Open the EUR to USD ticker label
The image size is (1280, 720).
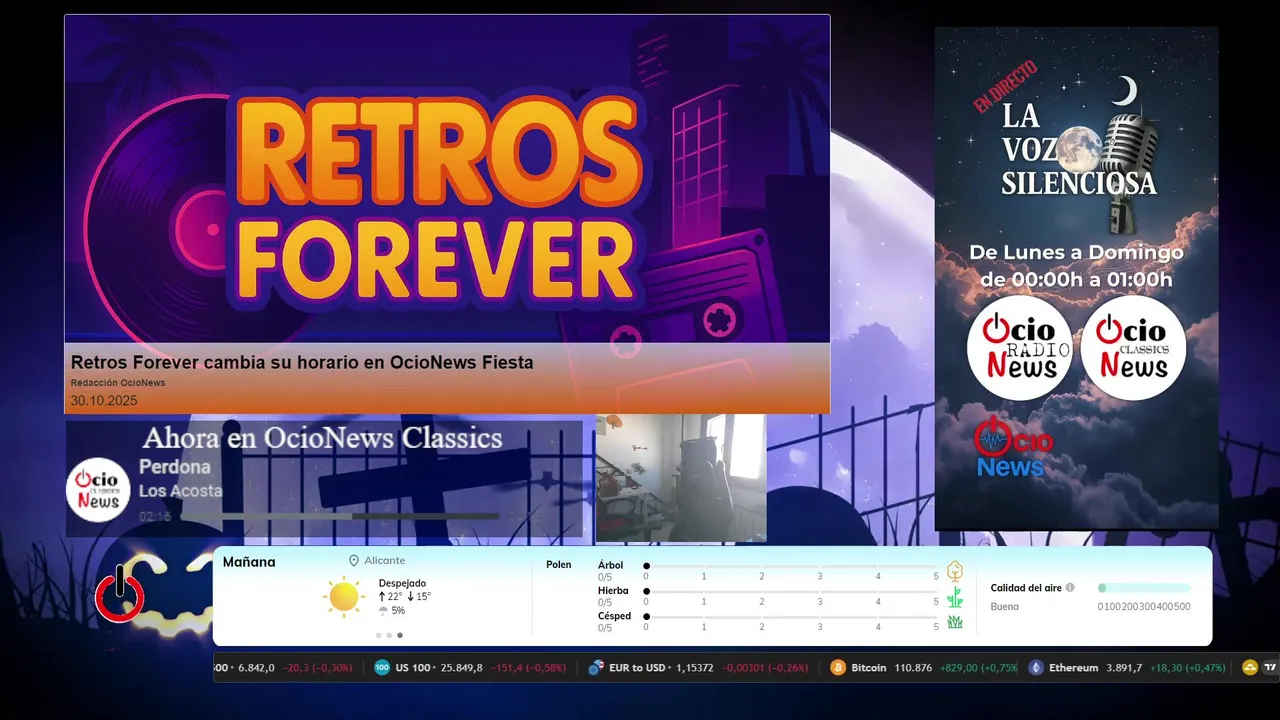click(x=638, y=668)
